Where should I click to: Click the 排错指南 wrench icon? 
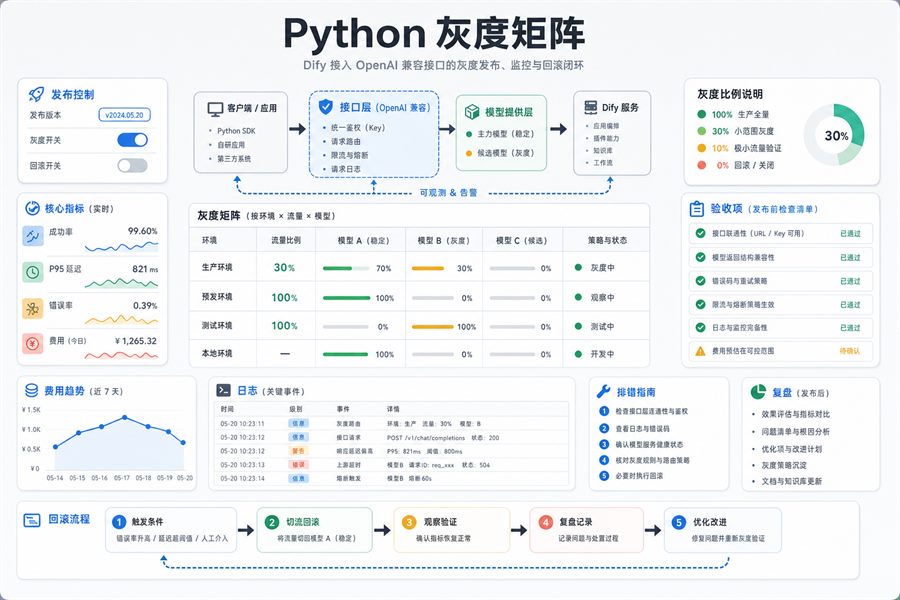click(x=603, y=392)
